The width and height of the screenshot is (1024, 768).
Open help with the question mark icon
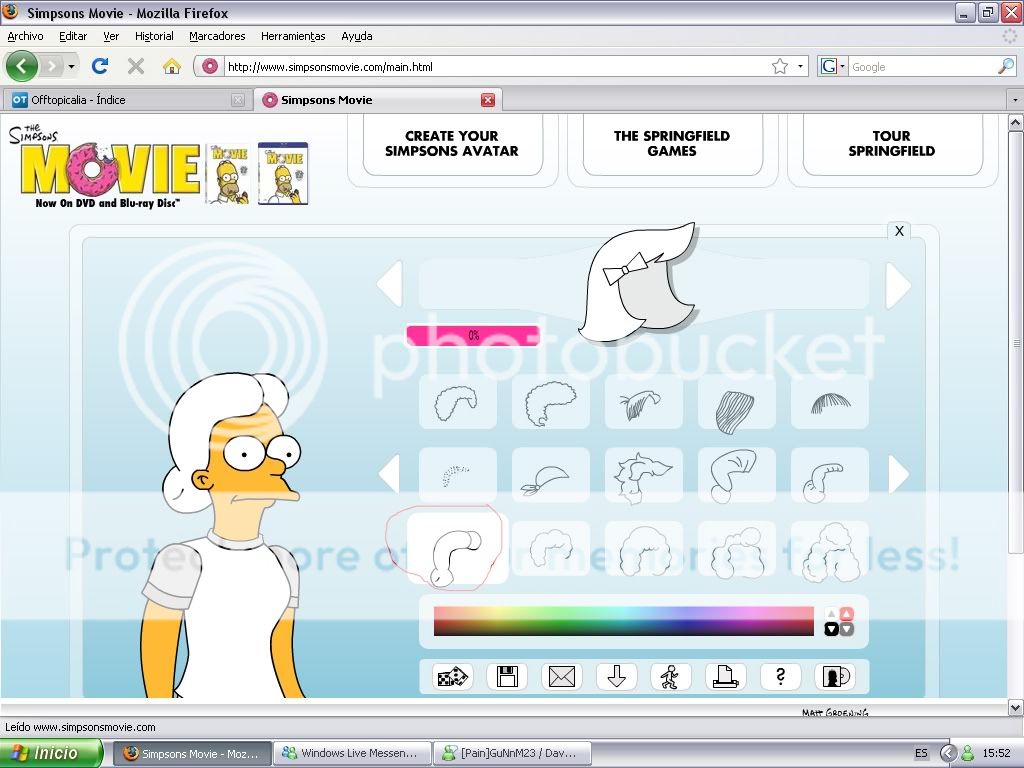780,677
